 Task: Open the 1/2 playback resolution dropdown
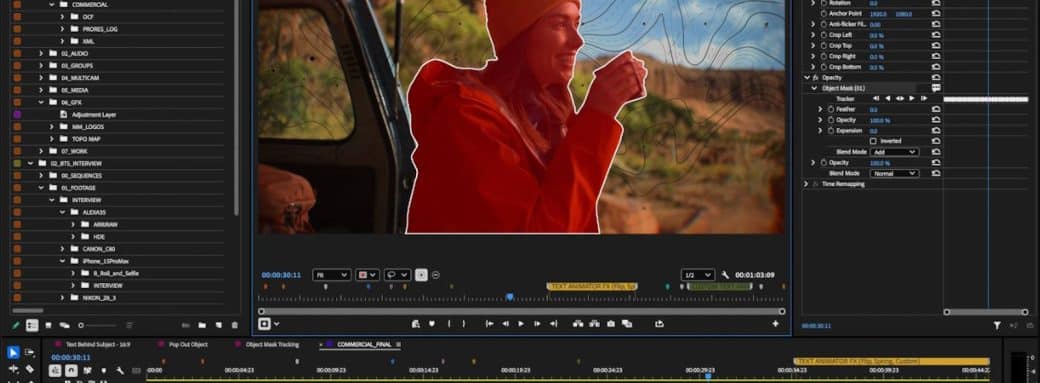(698, 275)
